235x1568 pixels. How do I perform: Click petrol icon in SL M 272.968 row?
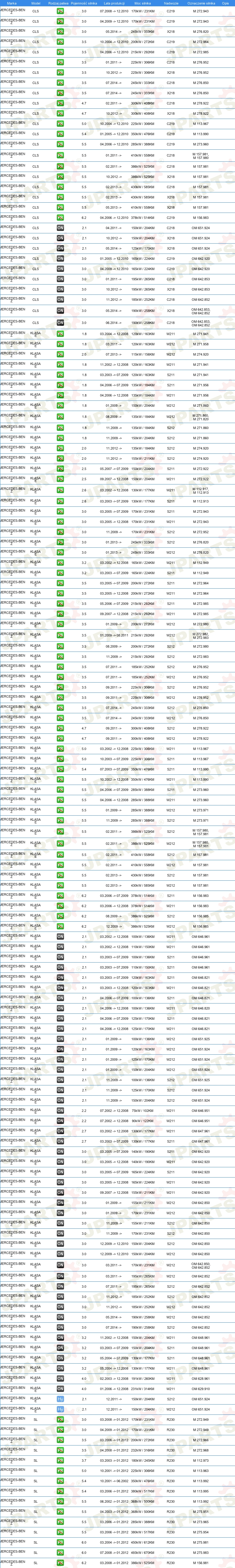point(60,1450)
